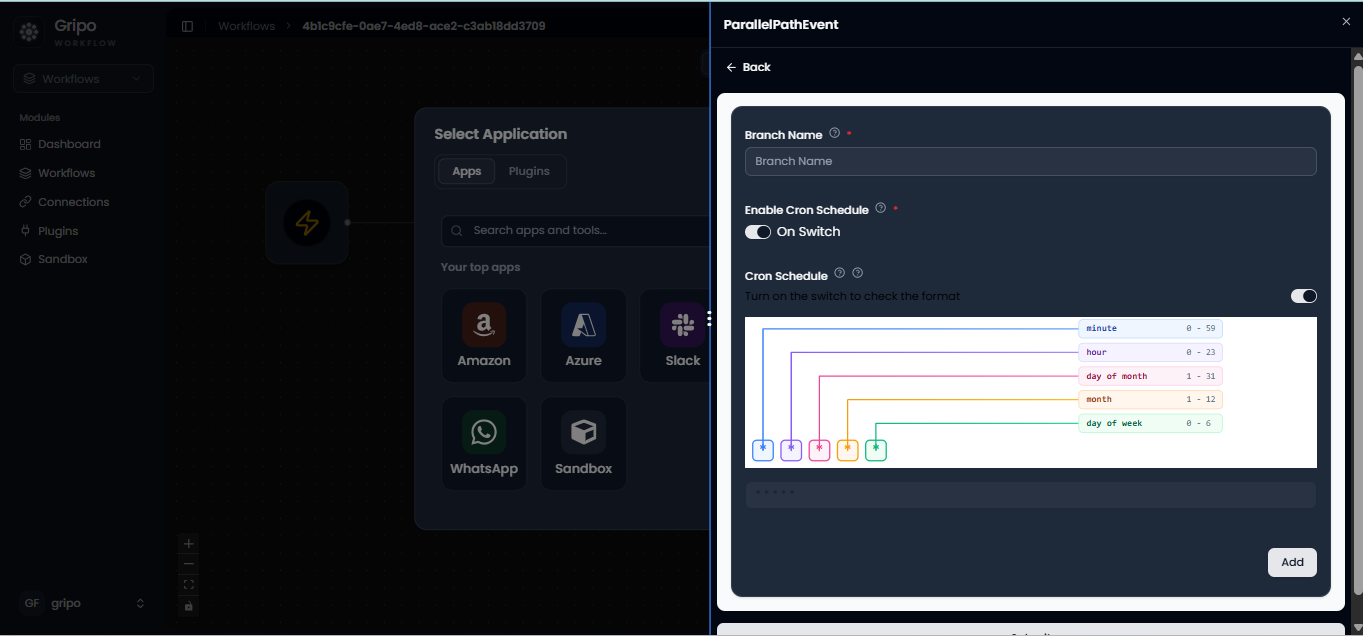Go Back from the ParallelPathEvent panel
This screenshot has width=1363, height=636.
pyautogui.click(x=748, y=67)
